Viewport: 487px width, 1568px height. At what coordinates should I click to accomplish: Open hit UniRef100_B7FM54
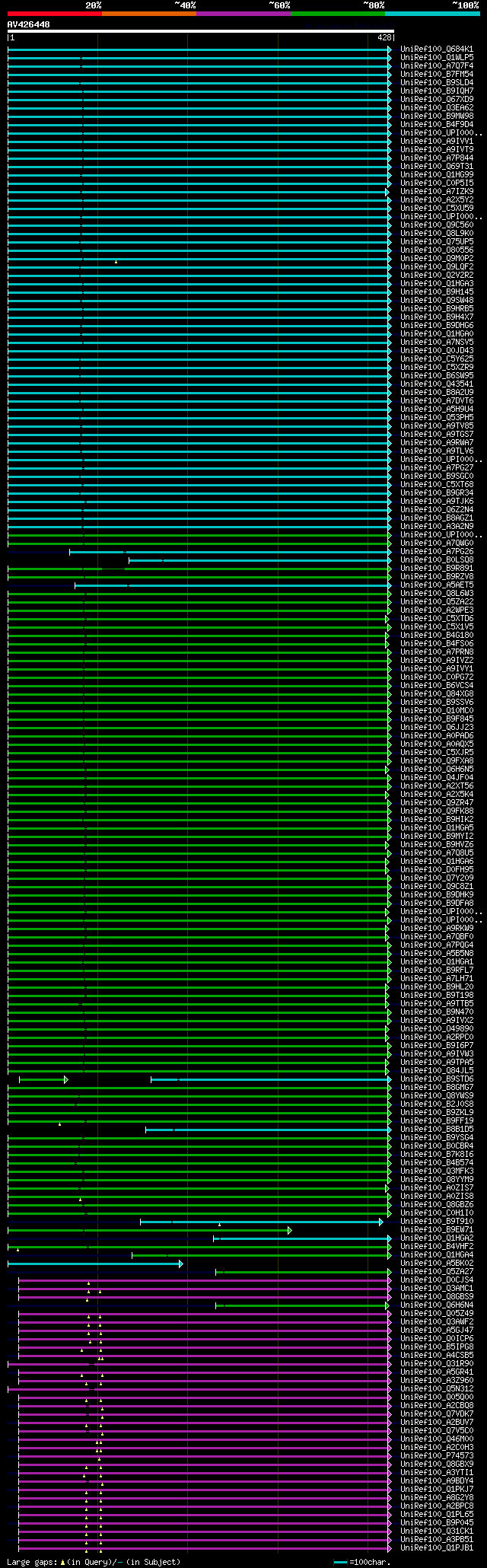[x=437, y=74]
